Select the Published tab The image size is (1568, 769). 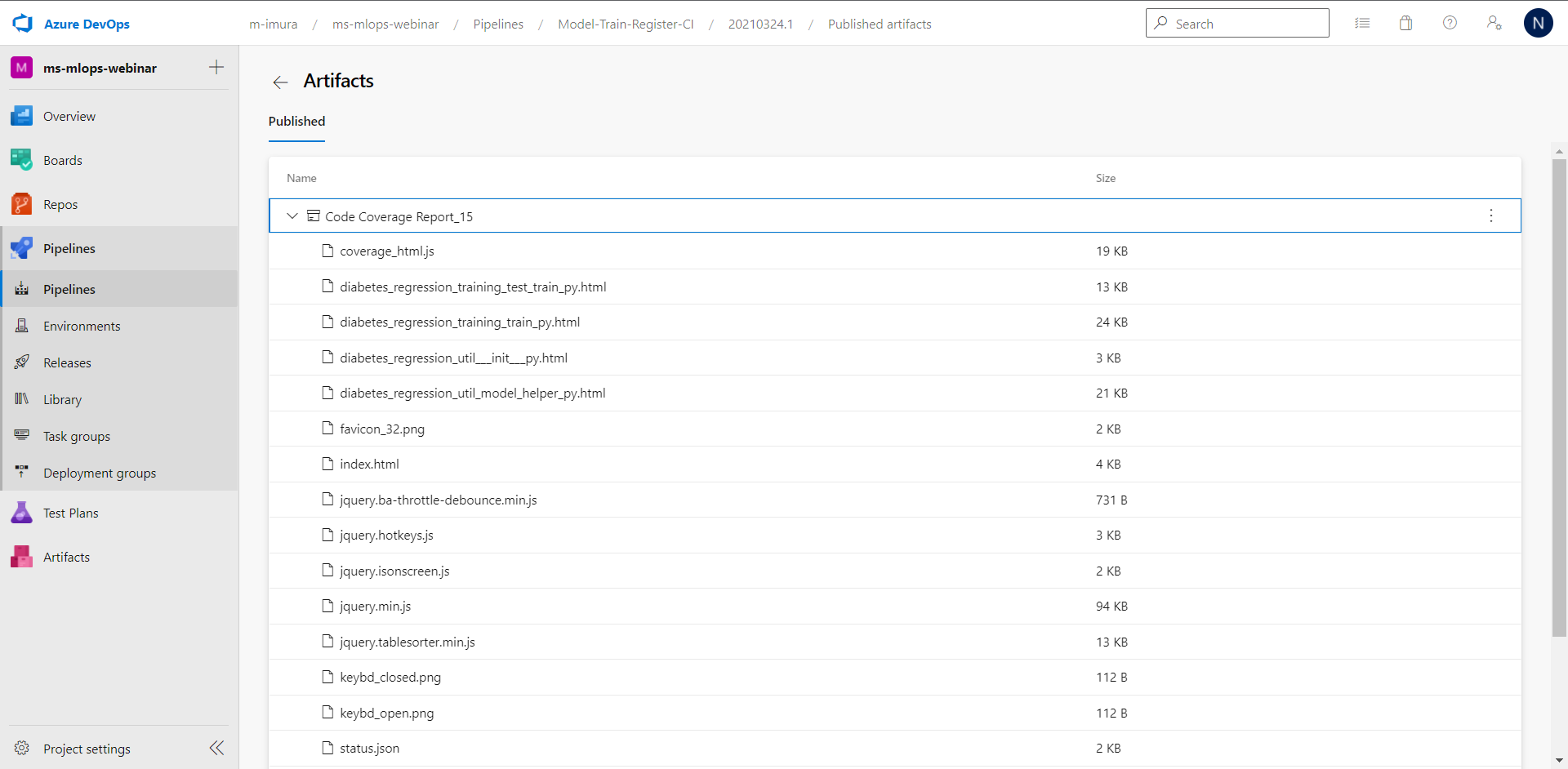(296, 122)
